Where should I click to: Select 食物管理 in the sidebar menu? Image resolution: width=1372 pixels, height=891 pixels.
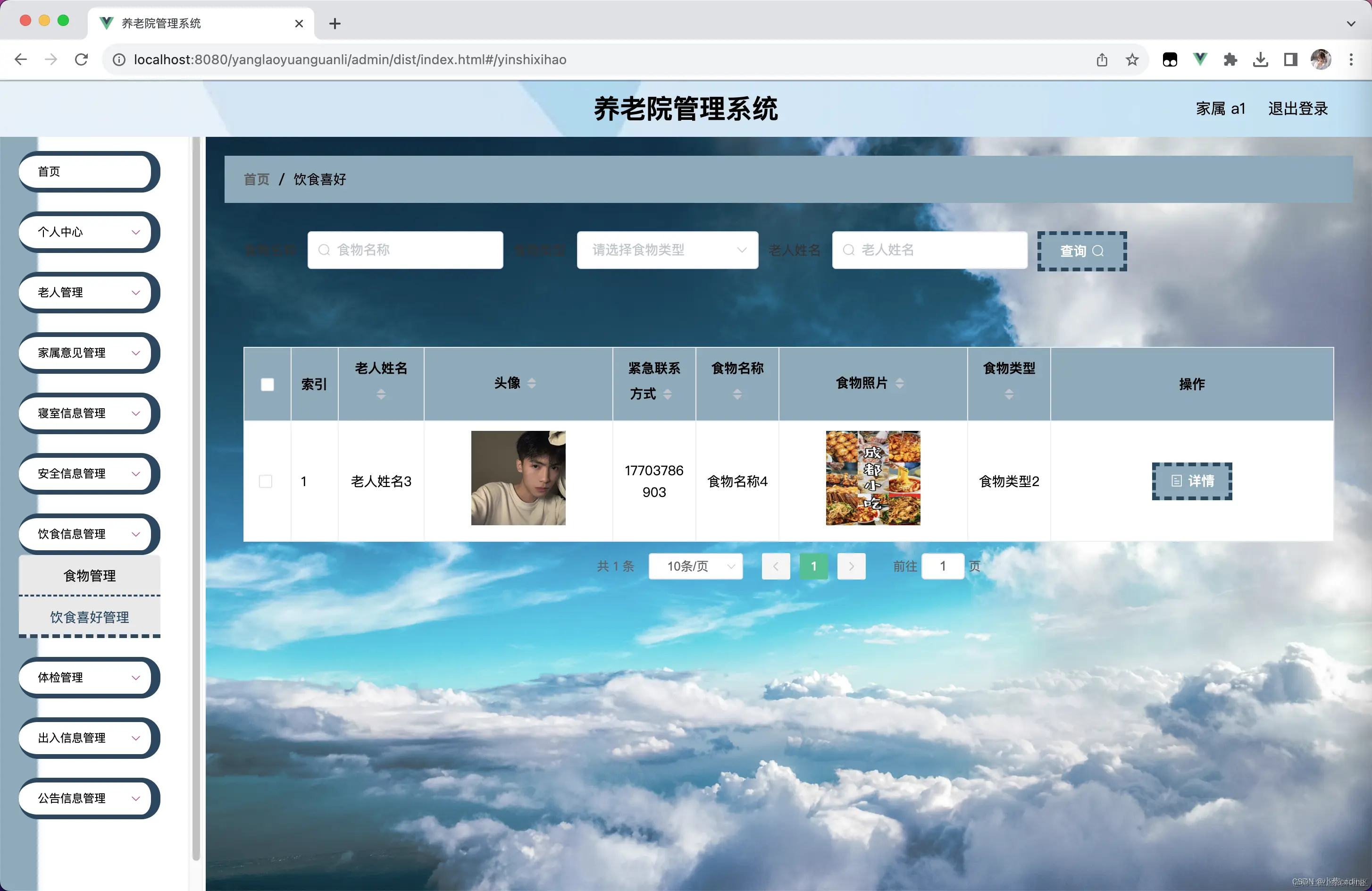pos(89,575)
